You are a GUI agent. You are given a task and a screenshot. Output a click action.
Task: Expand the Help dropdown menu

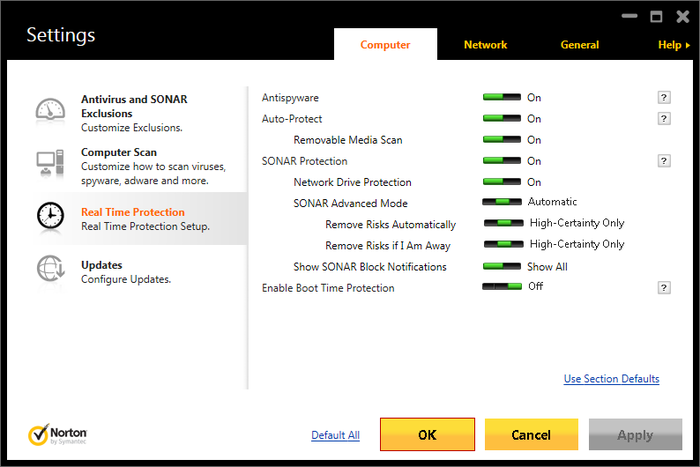click(673, 45)
